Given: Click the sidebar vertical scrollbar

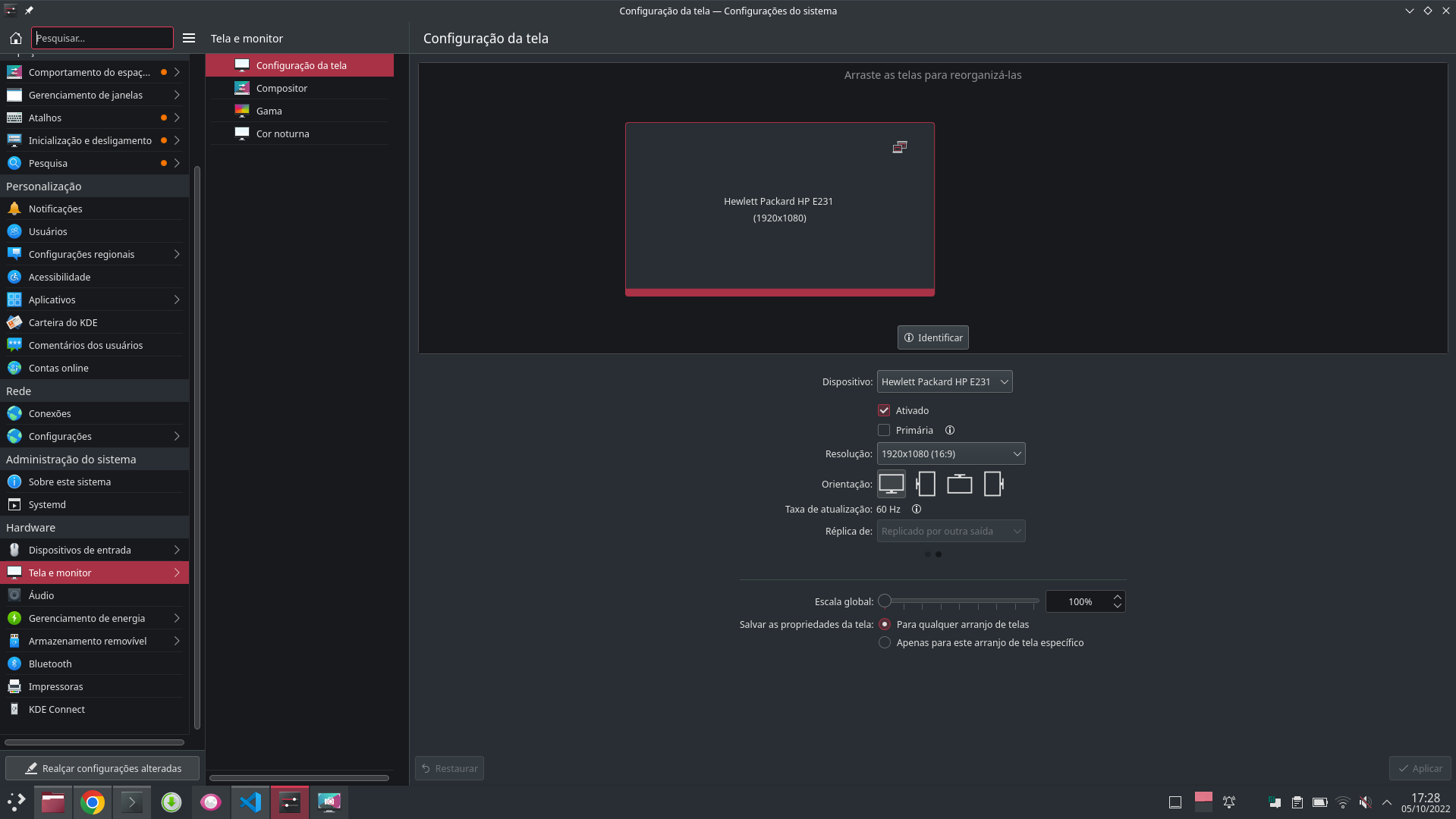Looking at the screenshot, I should (x=197, y=447).
